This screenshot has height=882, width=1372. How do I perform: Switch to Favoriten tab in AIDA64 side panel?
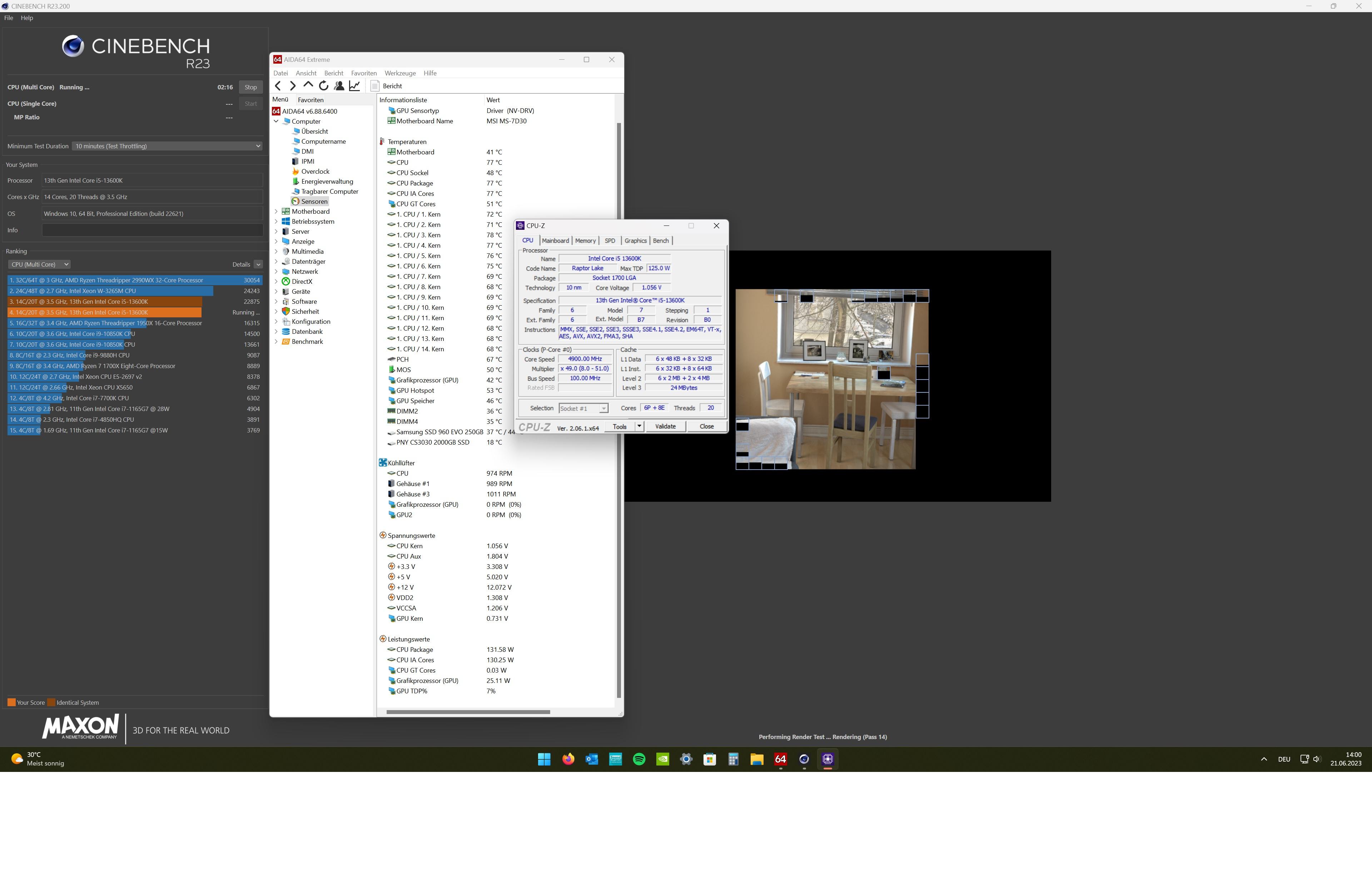[310, 100]
